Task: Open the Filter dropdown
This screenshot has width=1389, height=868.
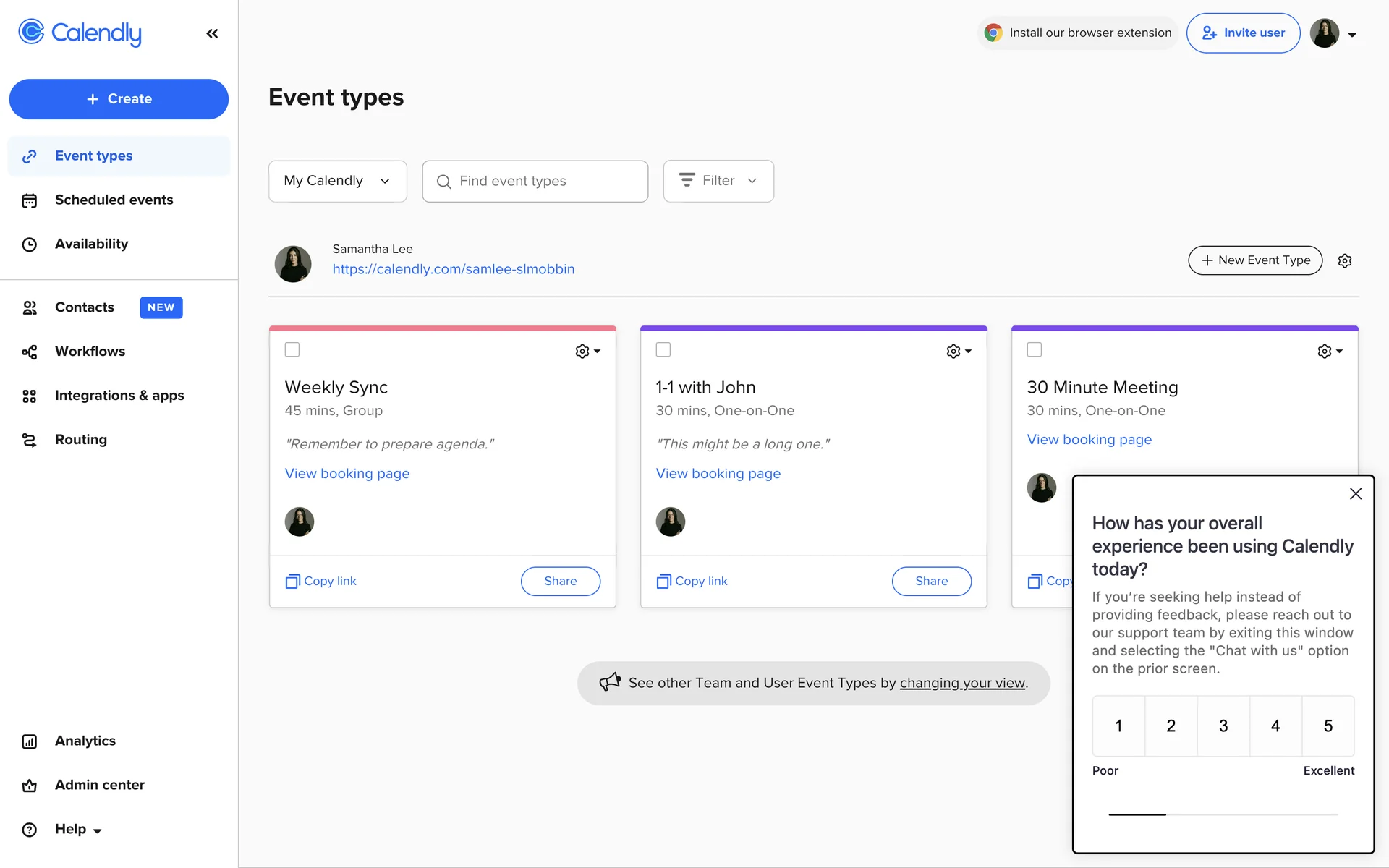Action: point(718,181)
